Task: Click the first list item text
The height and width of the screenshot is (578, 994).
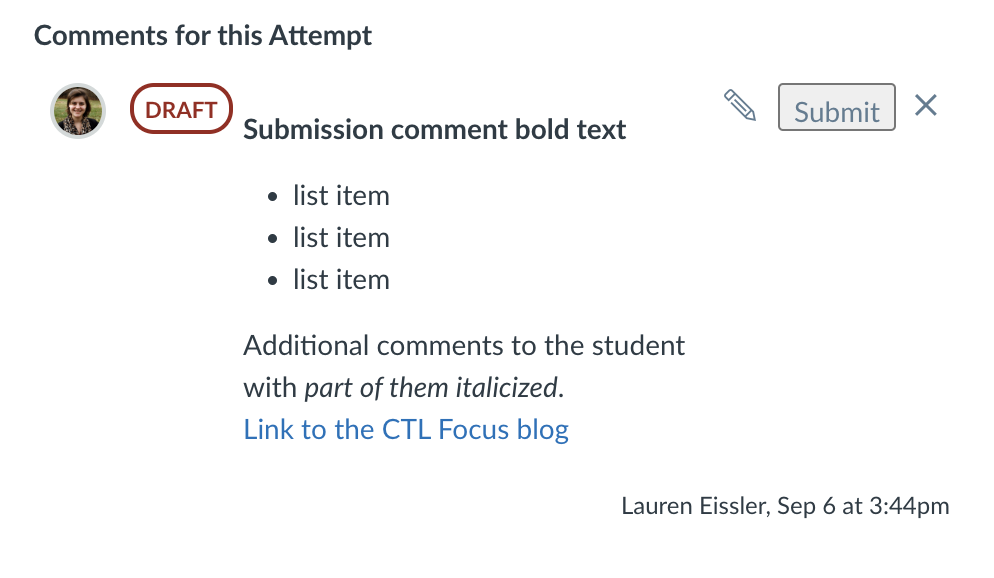Action: [341, 196]
